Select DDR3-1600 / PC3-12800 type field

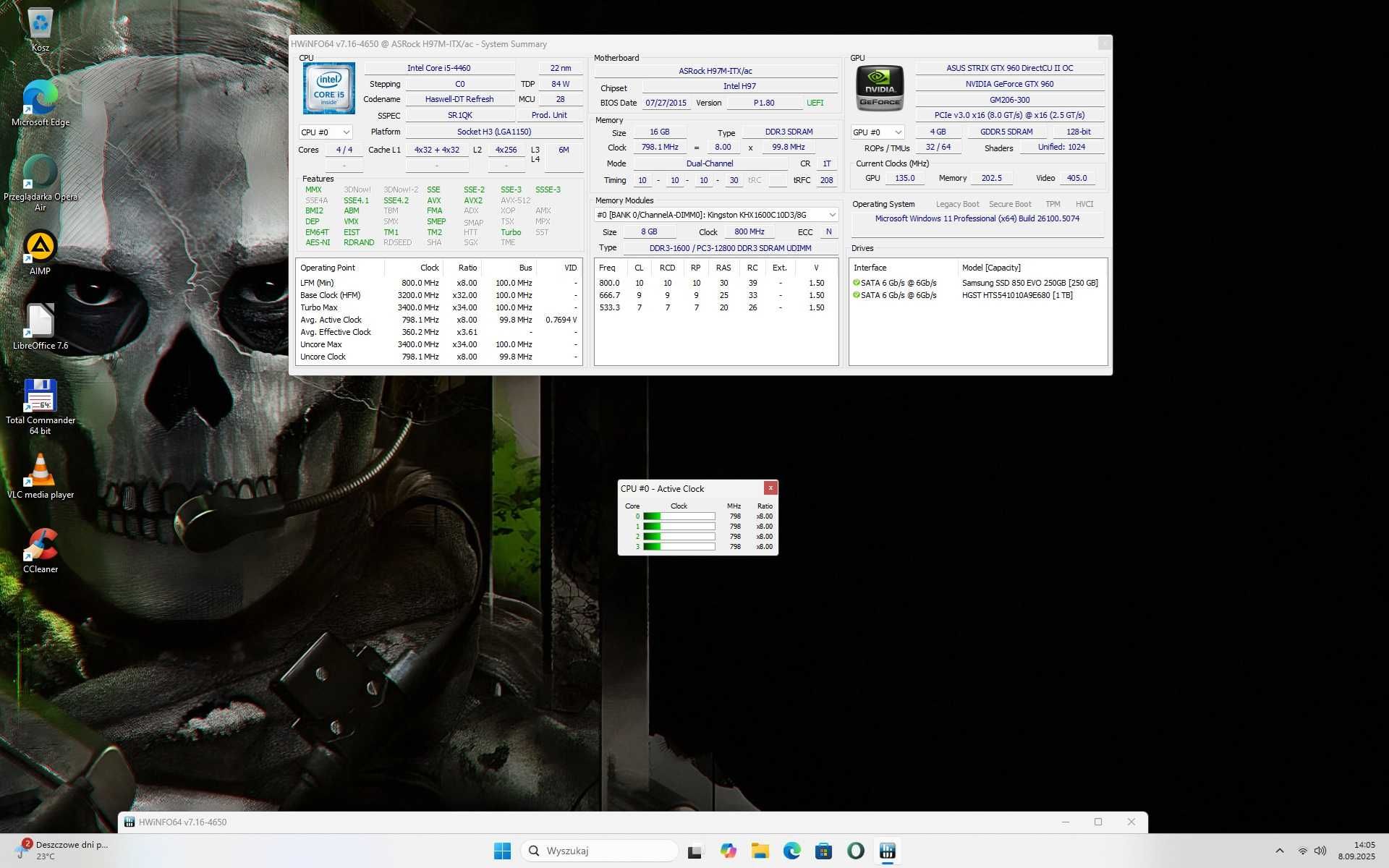[x=730, y=248]
